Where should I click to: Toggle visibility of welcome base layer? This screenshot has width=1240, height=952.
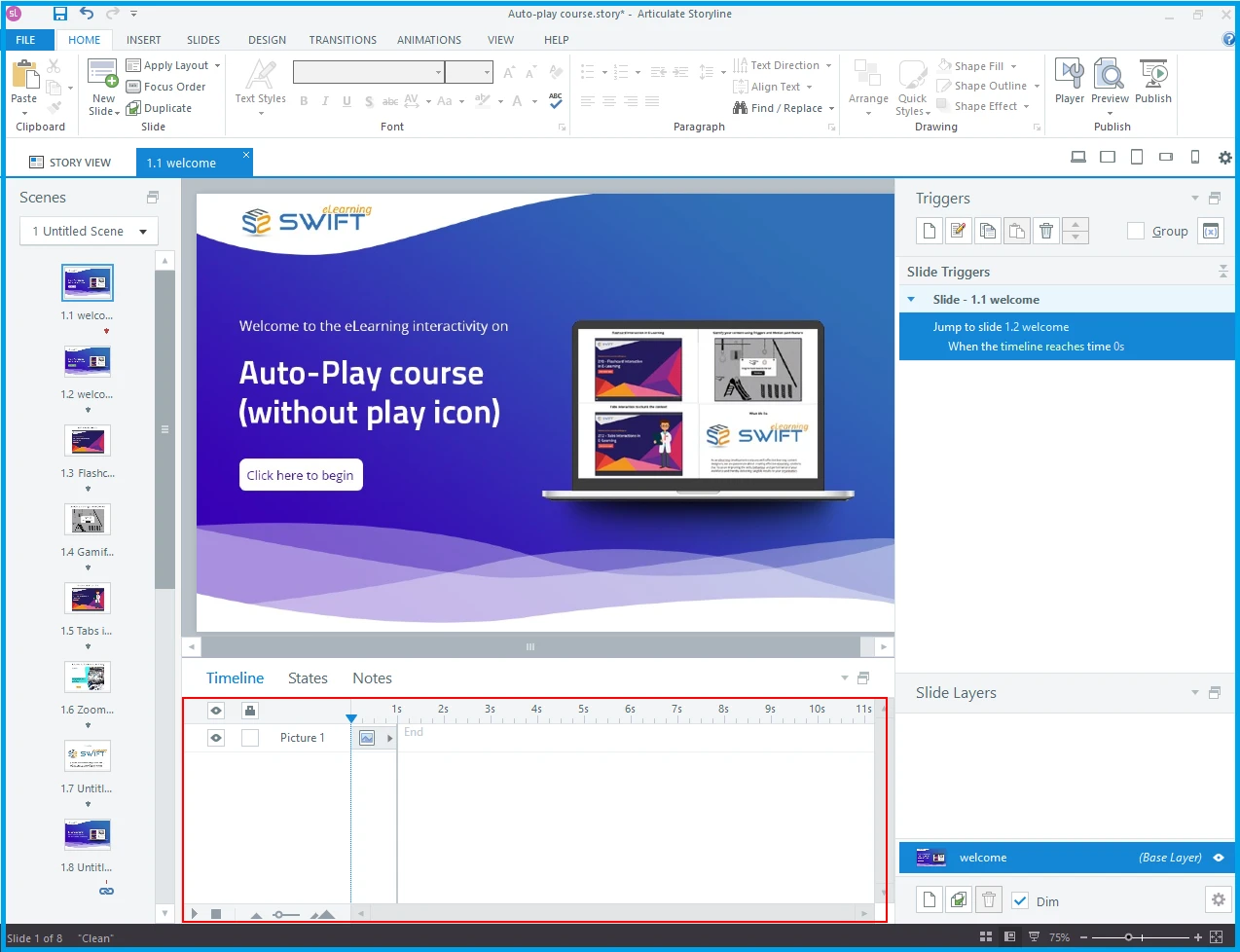coord(1219,858)
